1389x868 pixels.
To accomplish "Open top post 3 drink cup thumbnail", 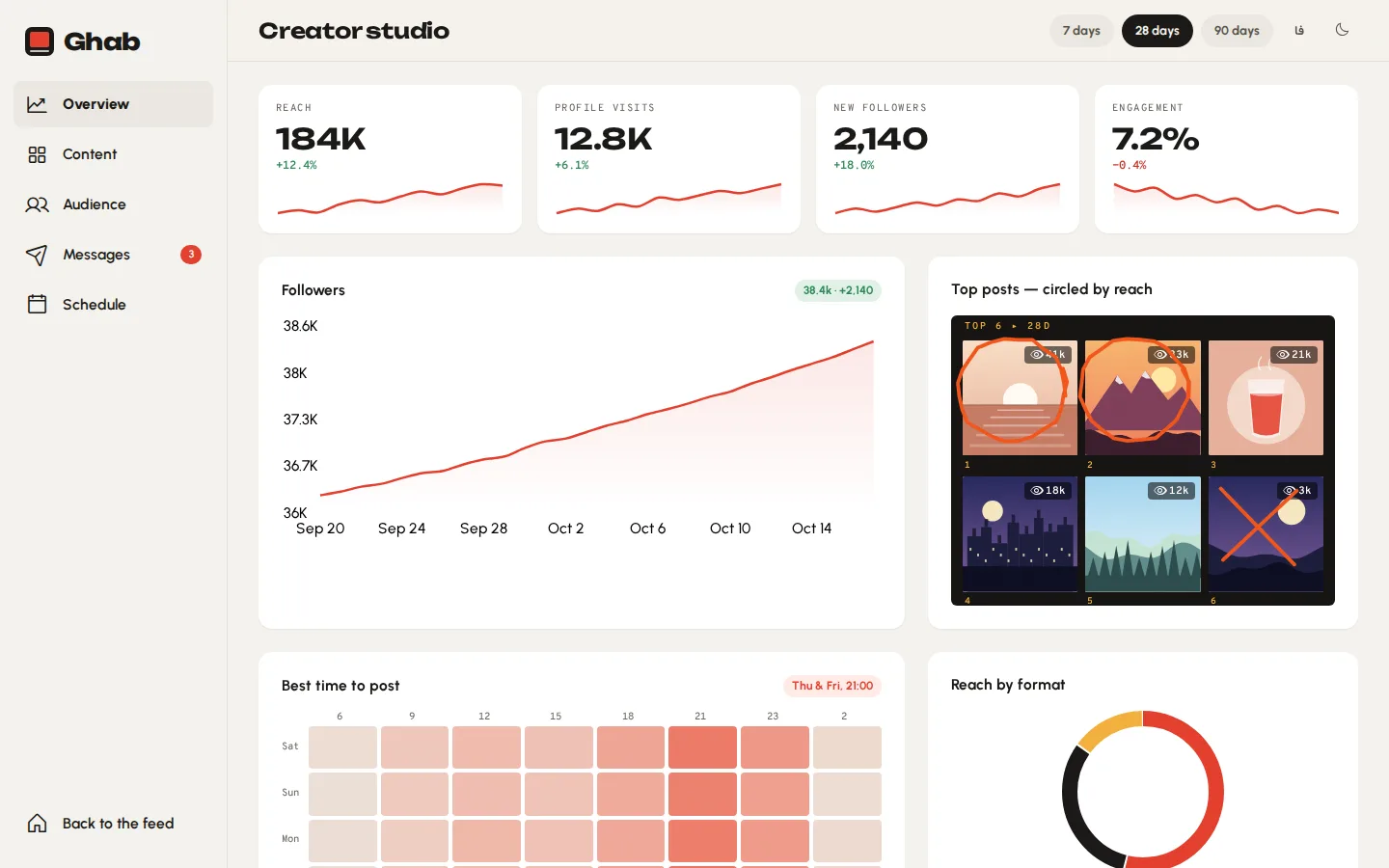I will point(1266,397).
